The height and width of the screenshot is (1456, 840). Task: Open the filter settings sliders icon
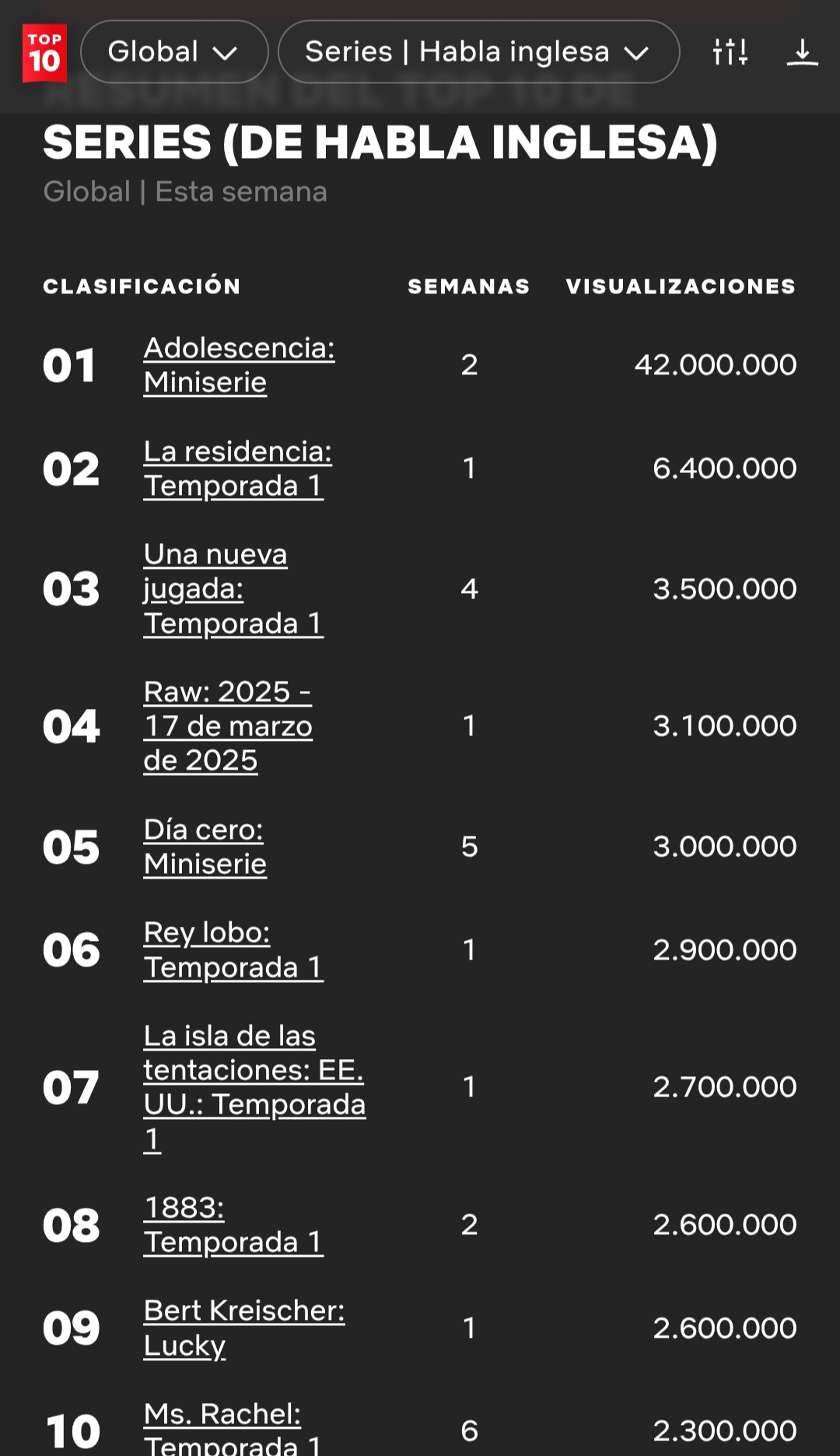pos(730,52)
